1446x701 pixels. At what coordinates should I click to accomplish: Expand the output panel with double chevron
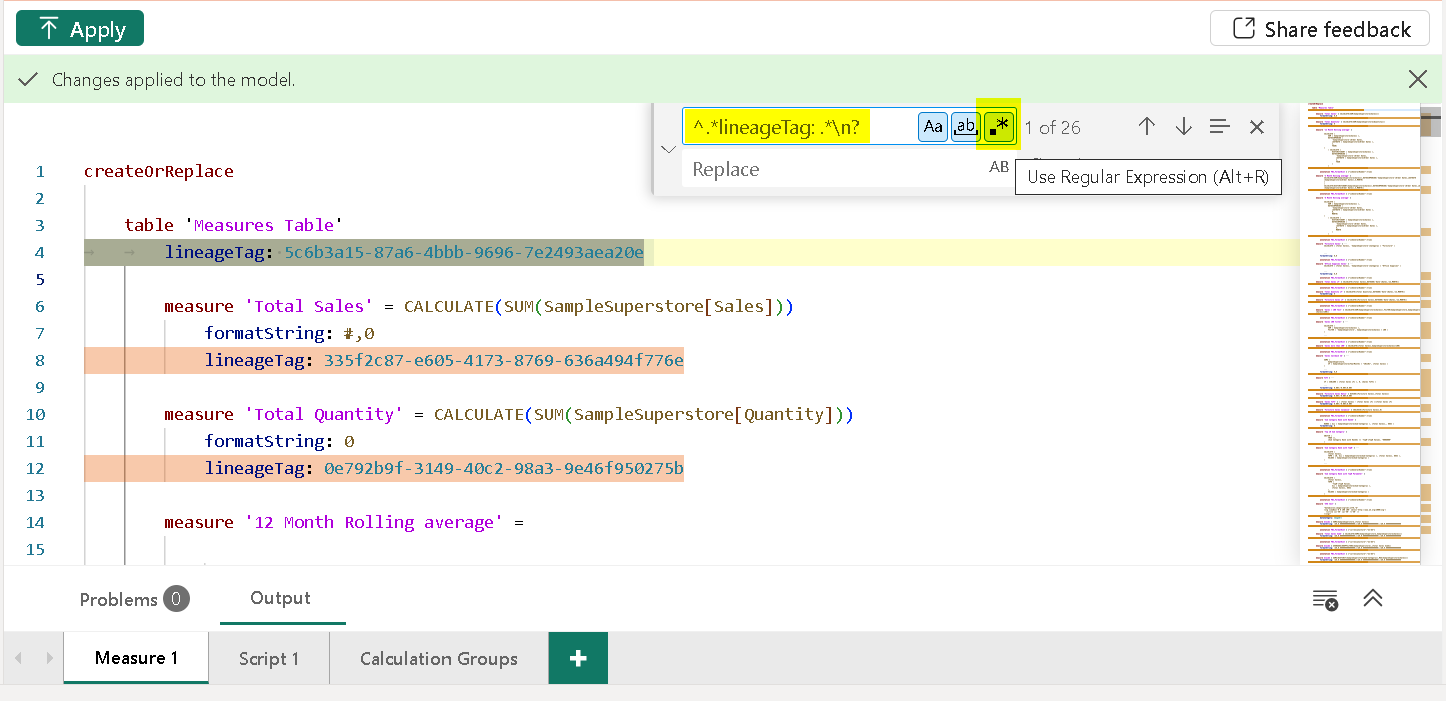1373,598
